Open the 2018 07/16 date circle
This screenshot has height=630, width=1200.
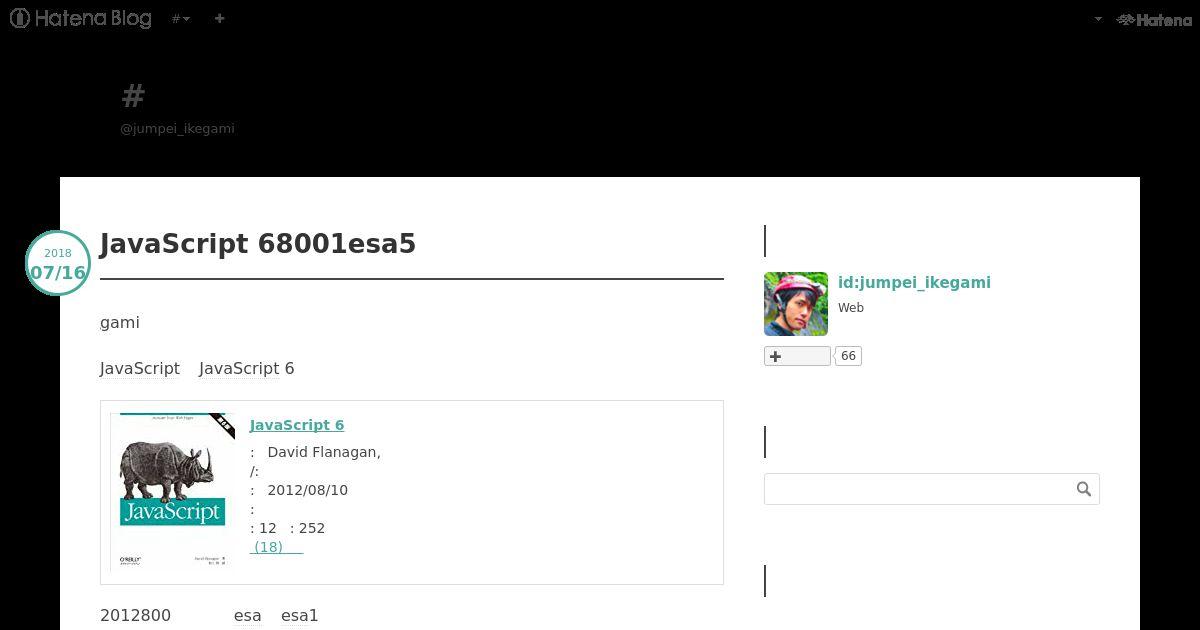coord(58,263)
